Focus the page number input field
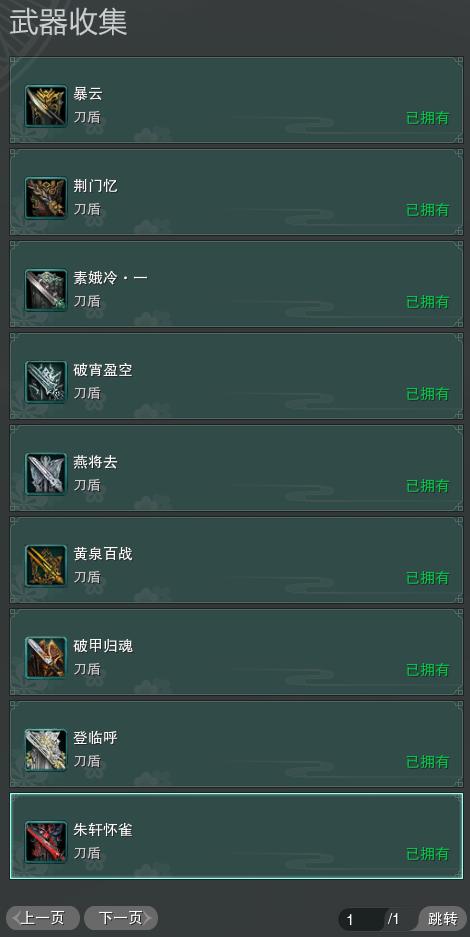This screenshot has height=937, width=470. click(x=361, y=919)
